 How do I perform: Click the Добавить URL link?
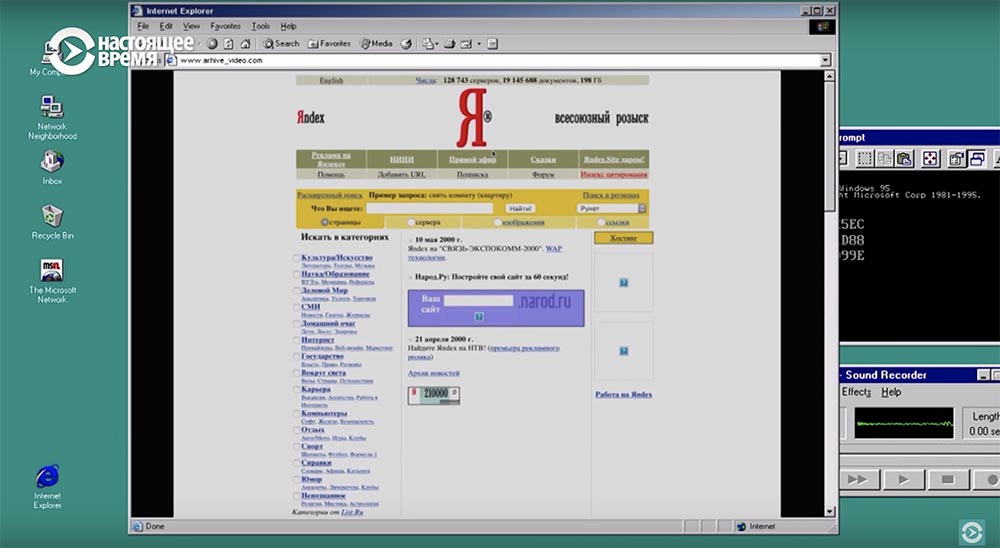(x=401, y=174)
